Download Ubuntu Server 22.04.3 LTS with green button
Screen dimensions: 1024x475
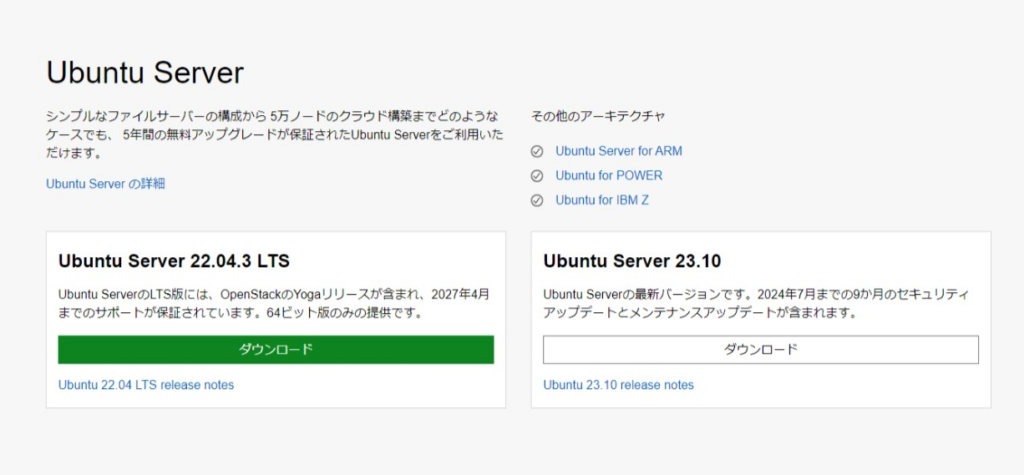point(276,350)
